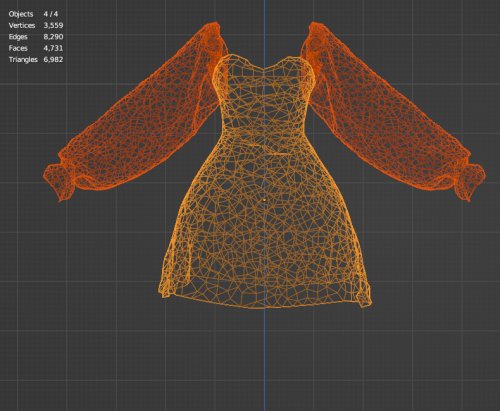Click the right sleeve cuff

[x=469, y=181]
